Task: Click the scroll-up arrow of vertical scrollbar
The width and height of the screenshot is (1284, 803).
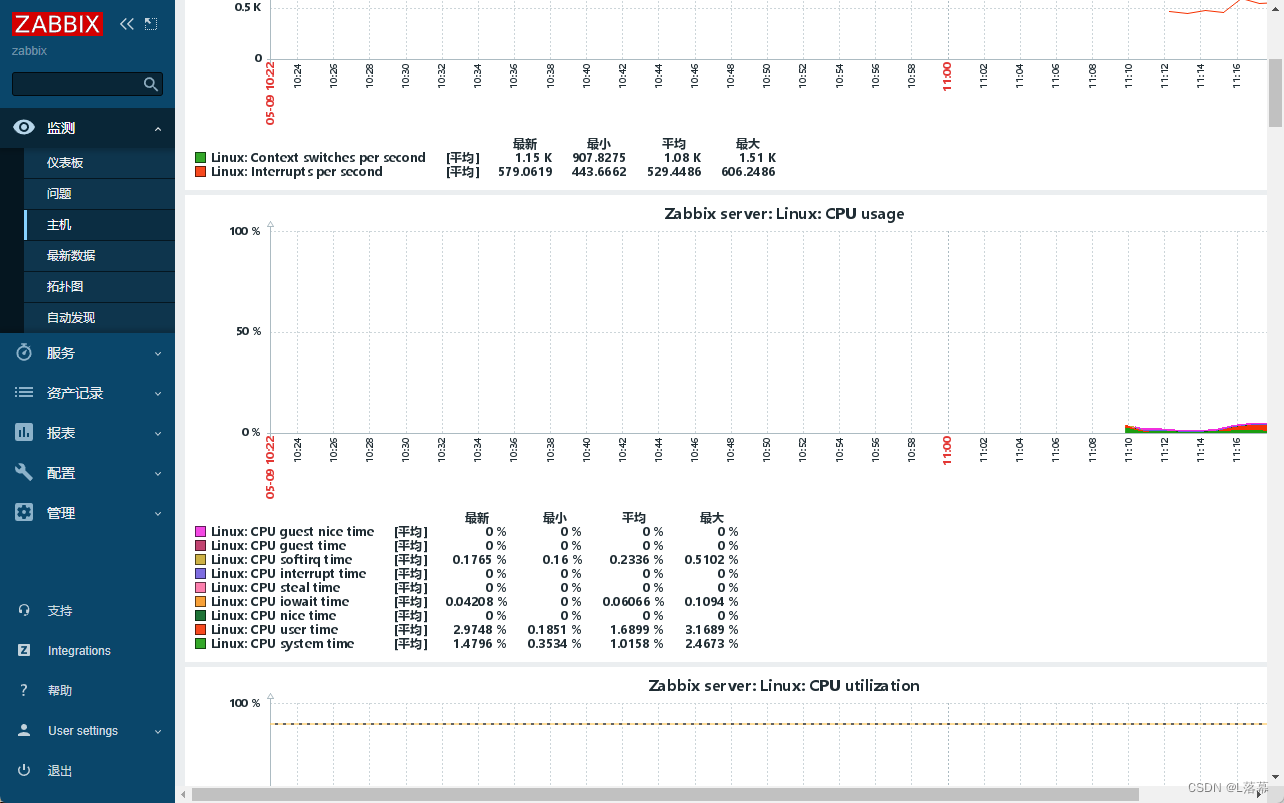Action: pos(1276,8)
